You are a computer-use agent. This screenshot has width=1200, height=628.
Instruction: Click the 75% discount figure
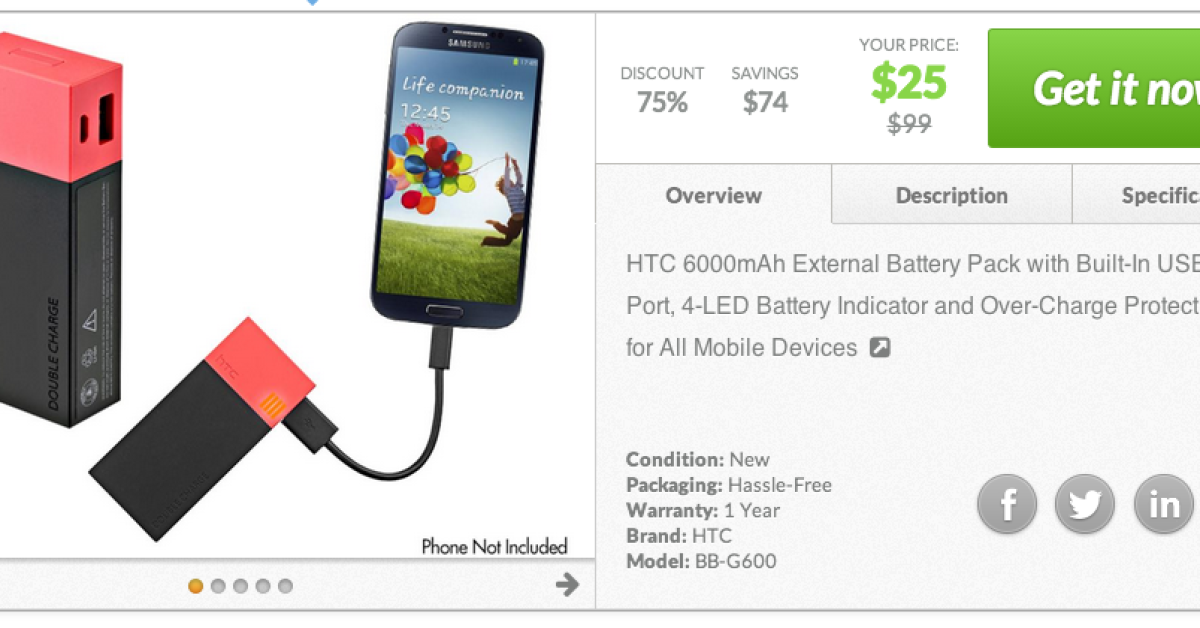click(662, 102)
